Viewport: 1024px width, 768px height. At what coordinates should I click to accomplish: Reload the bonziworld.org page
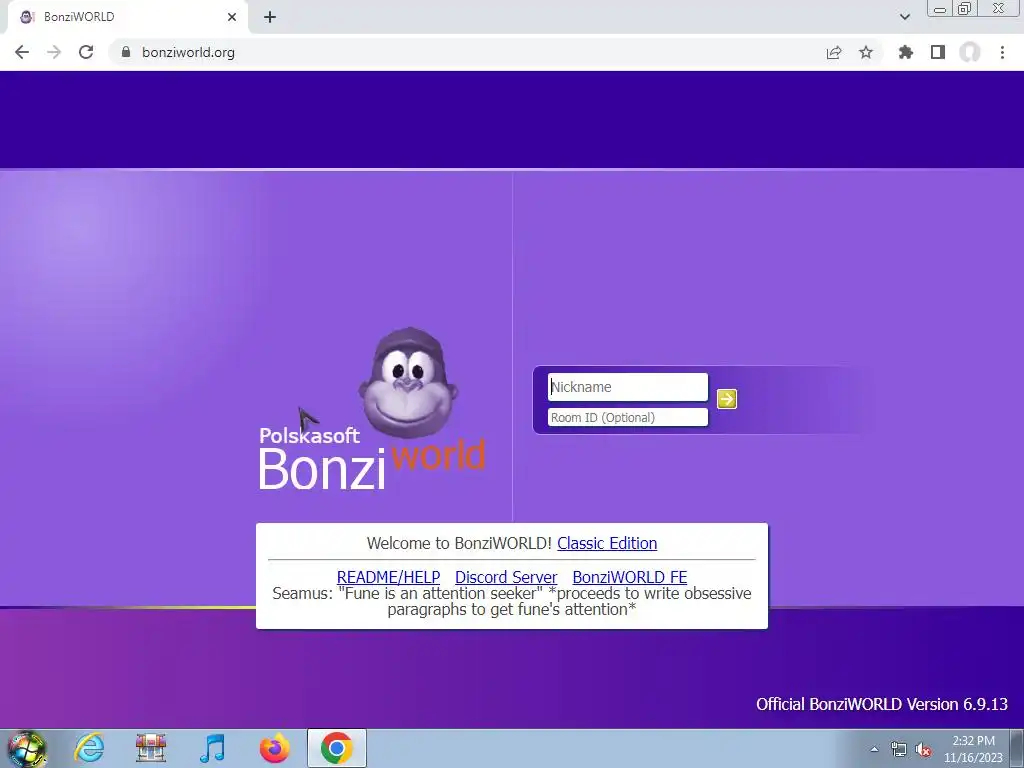[x=86, y=52]
